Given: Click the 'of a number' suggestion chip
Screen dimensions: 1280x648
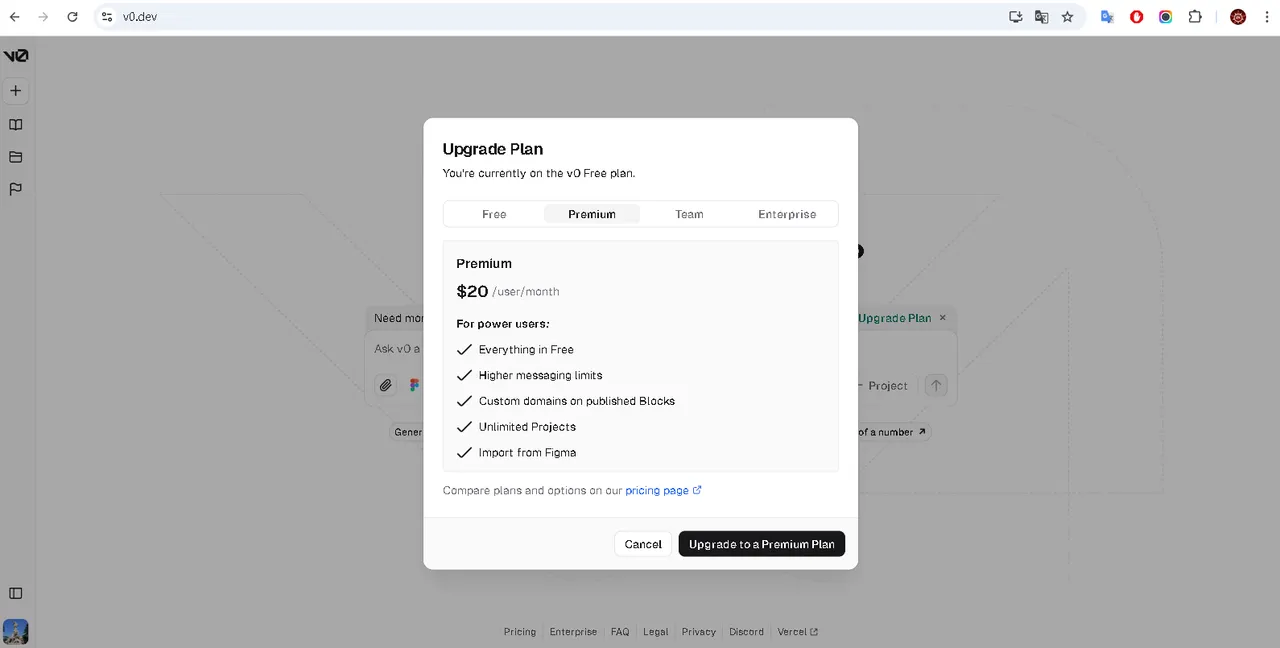Looking at the screenshot, I should click(x=892, y=432).
